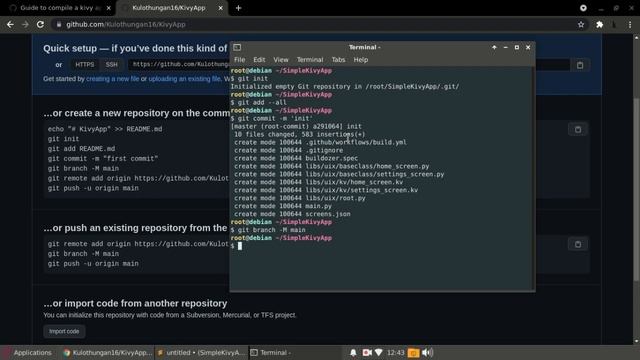Click the profile icon next to extensions
This screenshot has height=360, width=640.
pos(614,24)
